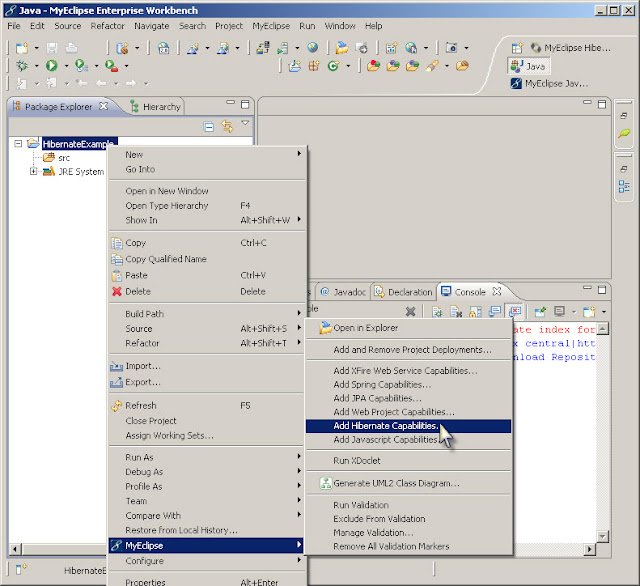Maximize the Console view
The height and width of the screenshot is (586, 640).
click(602, 290)
